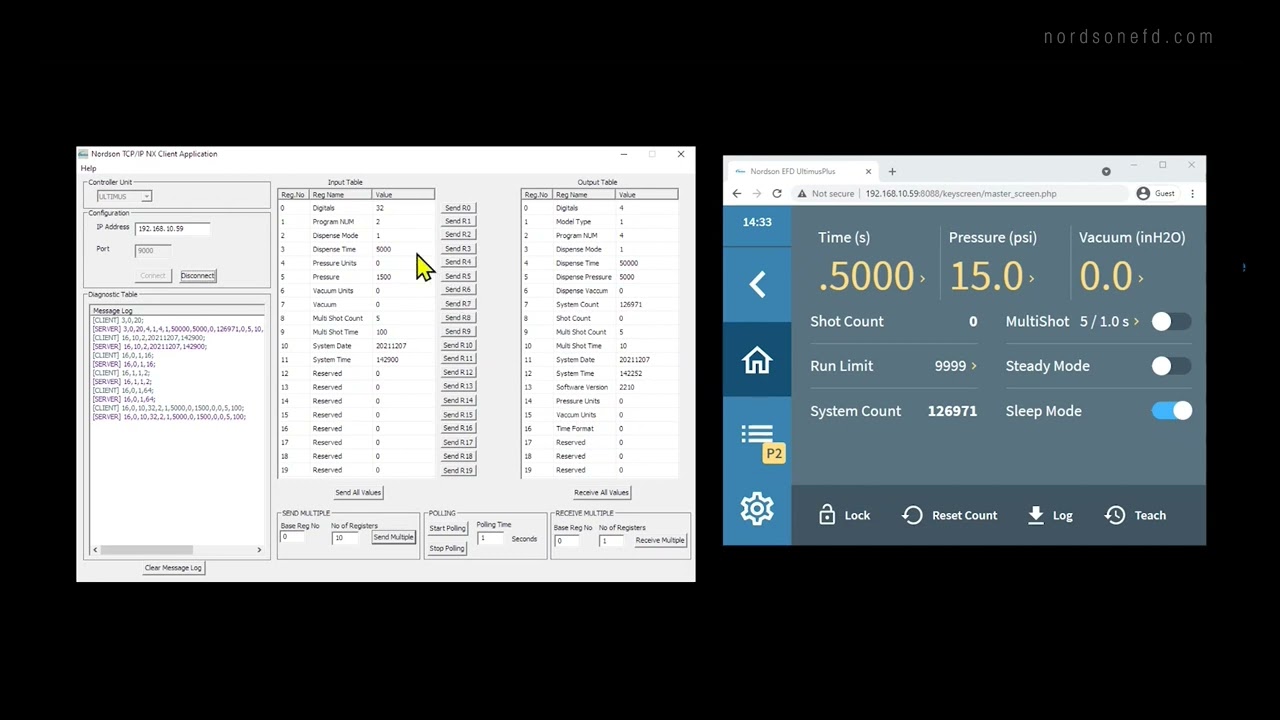
Task: Click Clear Message Log button
Action: 173,568
